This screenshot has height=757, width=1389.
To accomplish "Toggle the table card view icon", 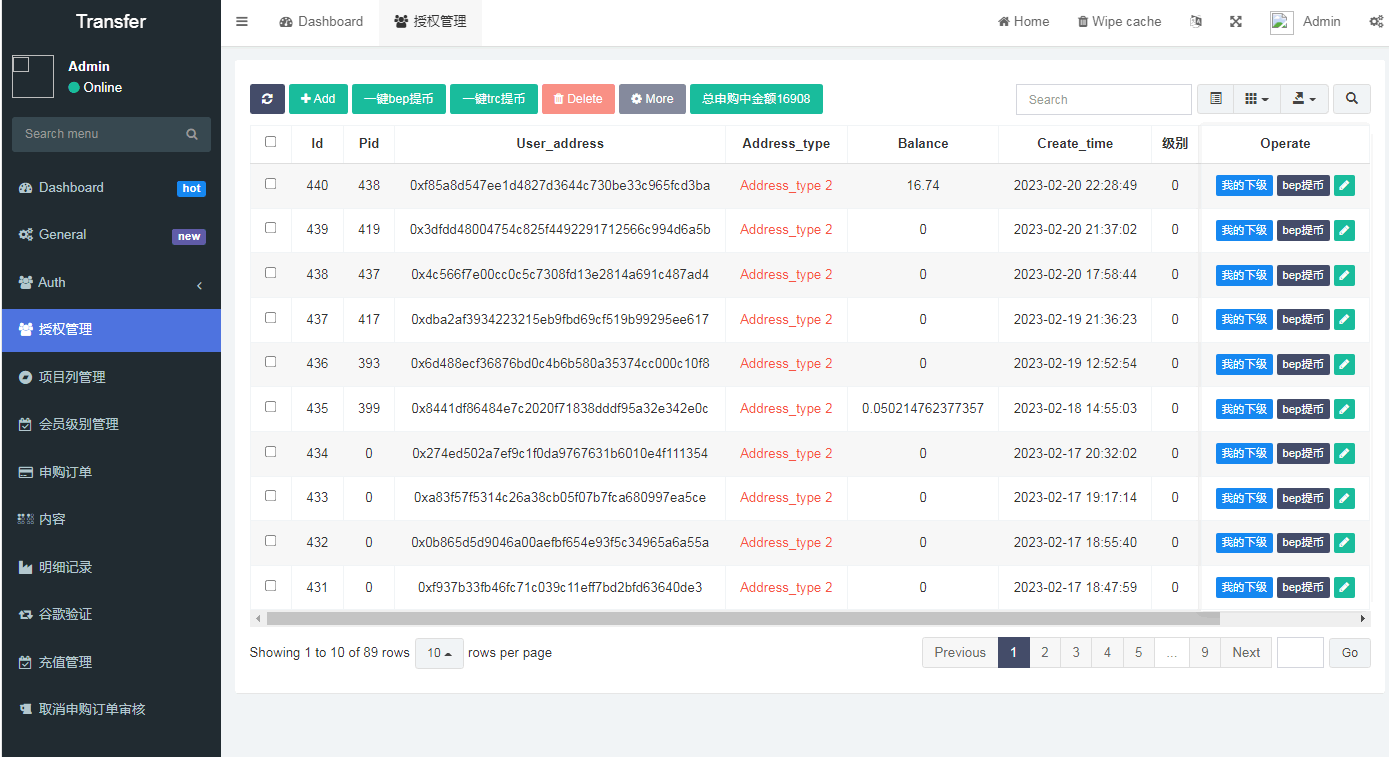I will pos(1216,99).
